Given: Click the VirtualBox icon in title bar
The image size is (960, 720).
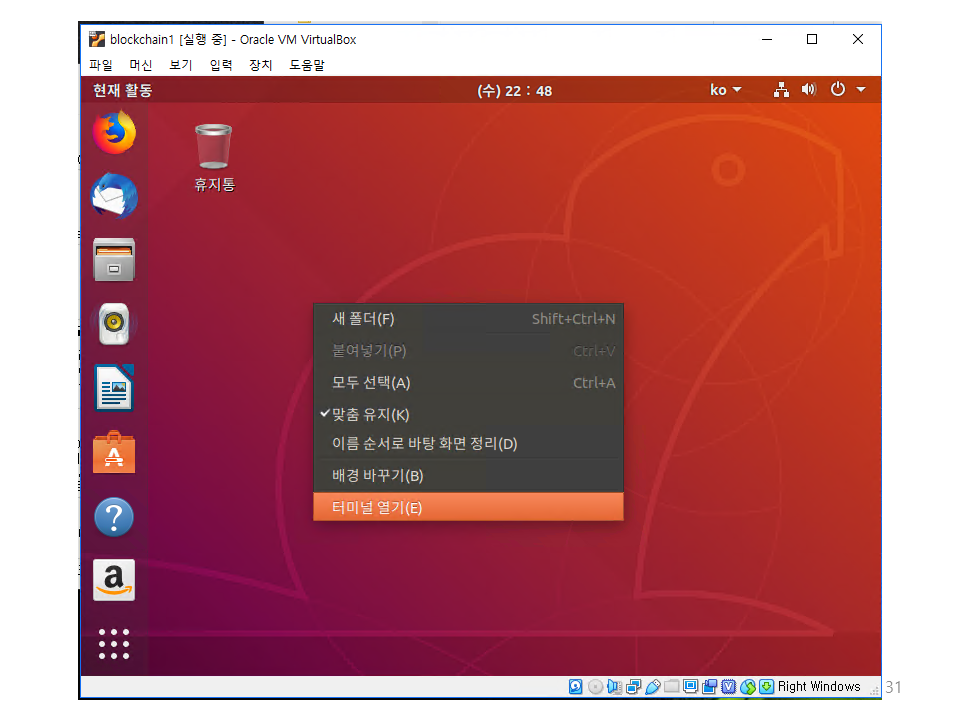Looking at the screenshot, I should 97,39.
